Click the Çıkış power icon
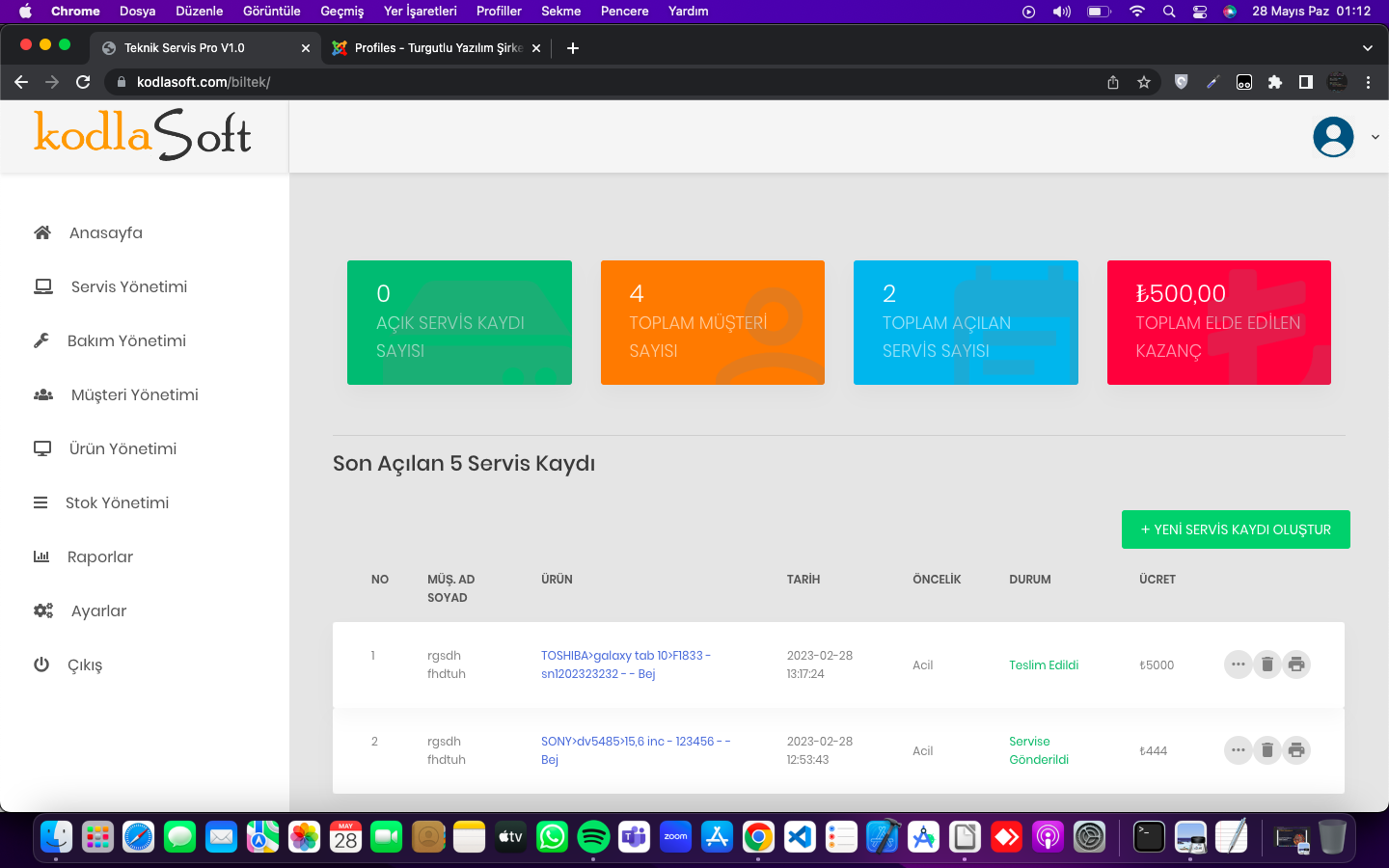Screen dimensions: 1389x868 (x=41, y=665)
